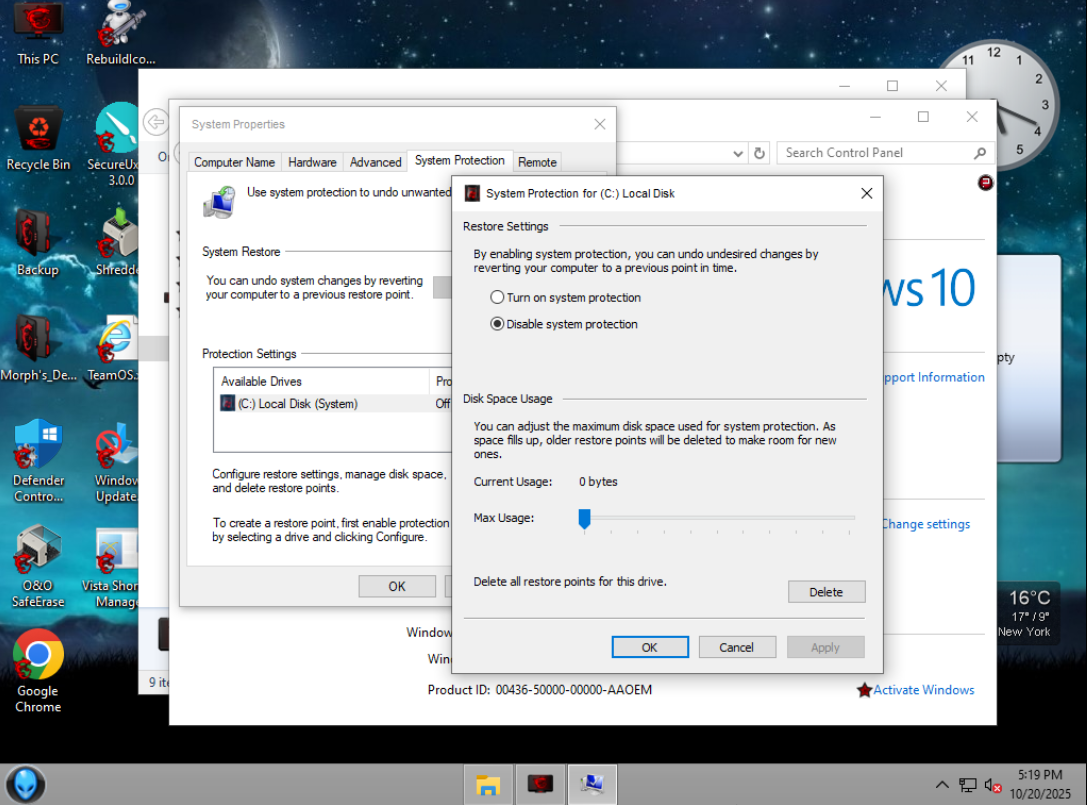Open the Shredder desktop icon
Image resolution: width=1087 pixels, height=805 pixels.
click(x=116, y=243)
